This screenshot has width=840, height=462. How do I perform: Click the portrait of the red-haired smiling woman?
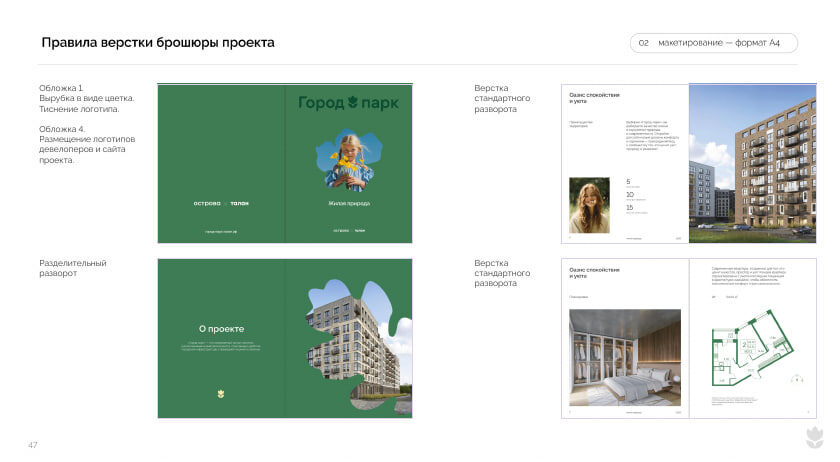pyautogui.click(x=589, y=205)
